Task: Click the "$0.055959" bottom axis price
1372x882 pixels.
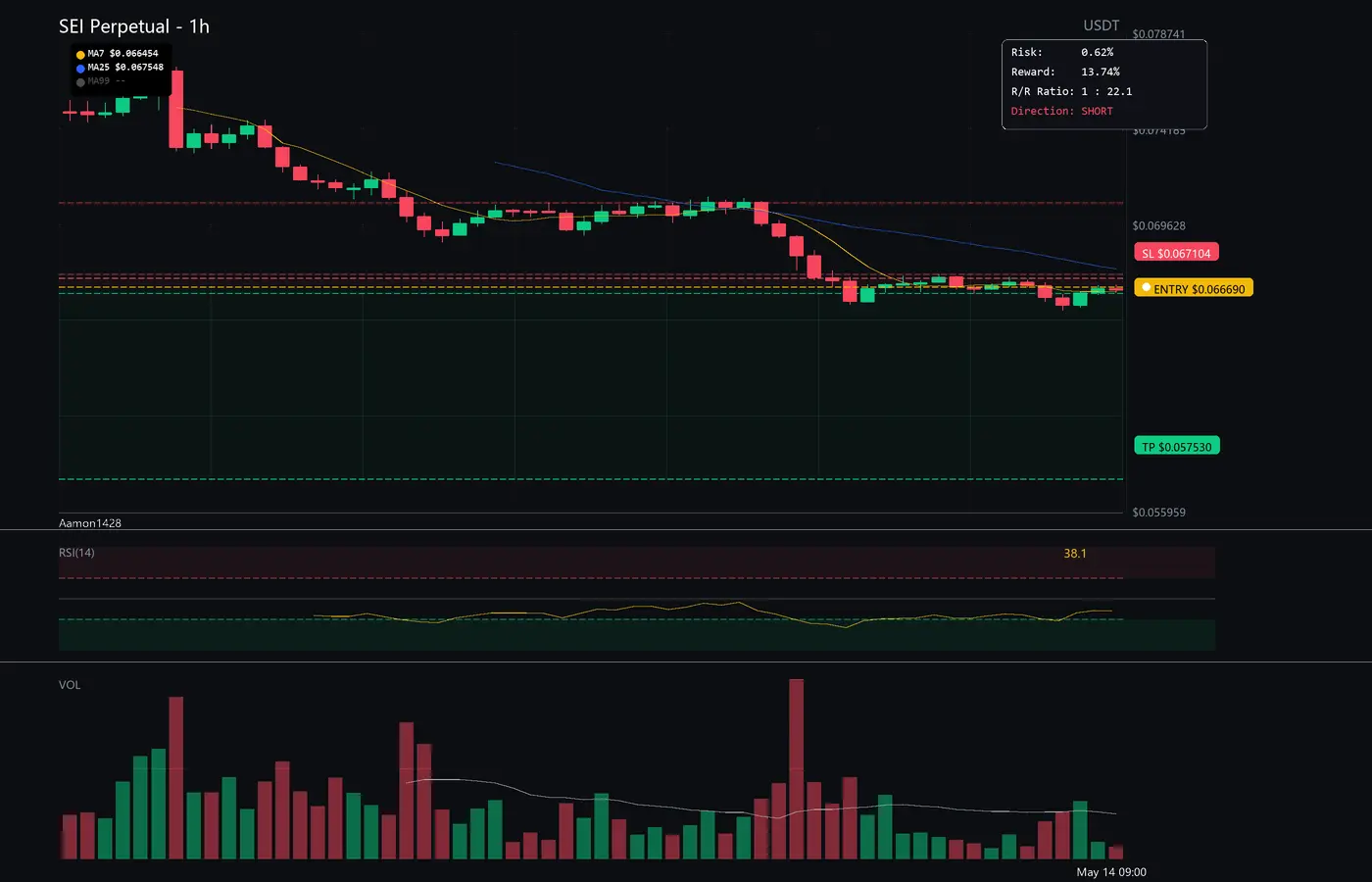Action: (x=1158, y=513)
